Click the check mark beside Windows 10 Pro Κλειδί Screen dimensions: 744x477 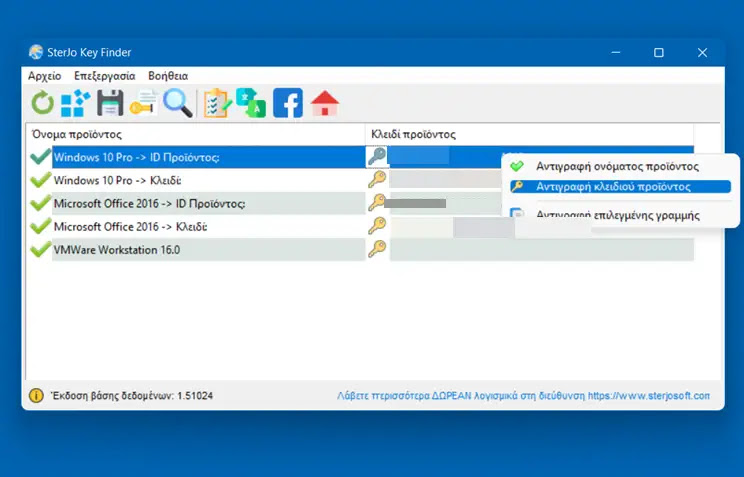(40, 179)
